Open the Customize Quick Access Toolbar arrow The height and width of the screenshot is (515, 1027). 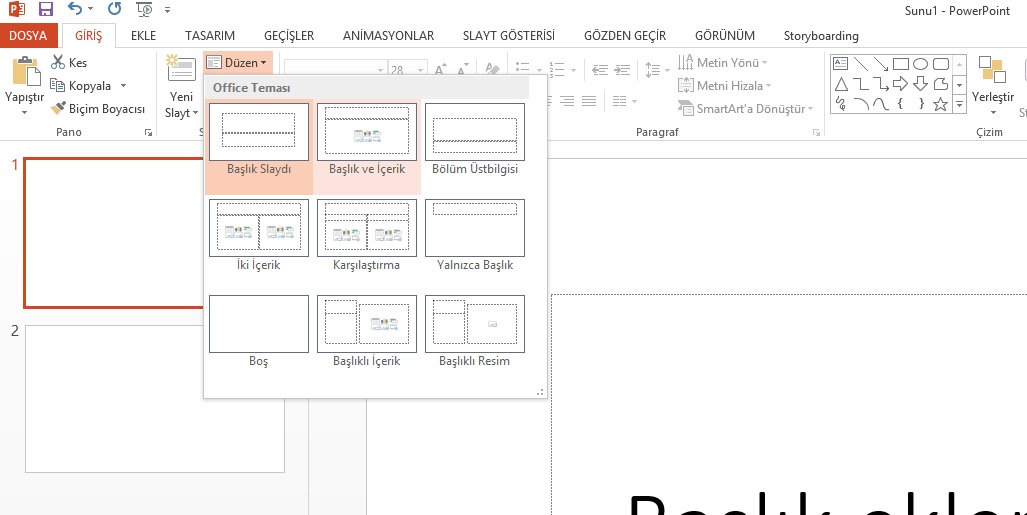(168, 10)
